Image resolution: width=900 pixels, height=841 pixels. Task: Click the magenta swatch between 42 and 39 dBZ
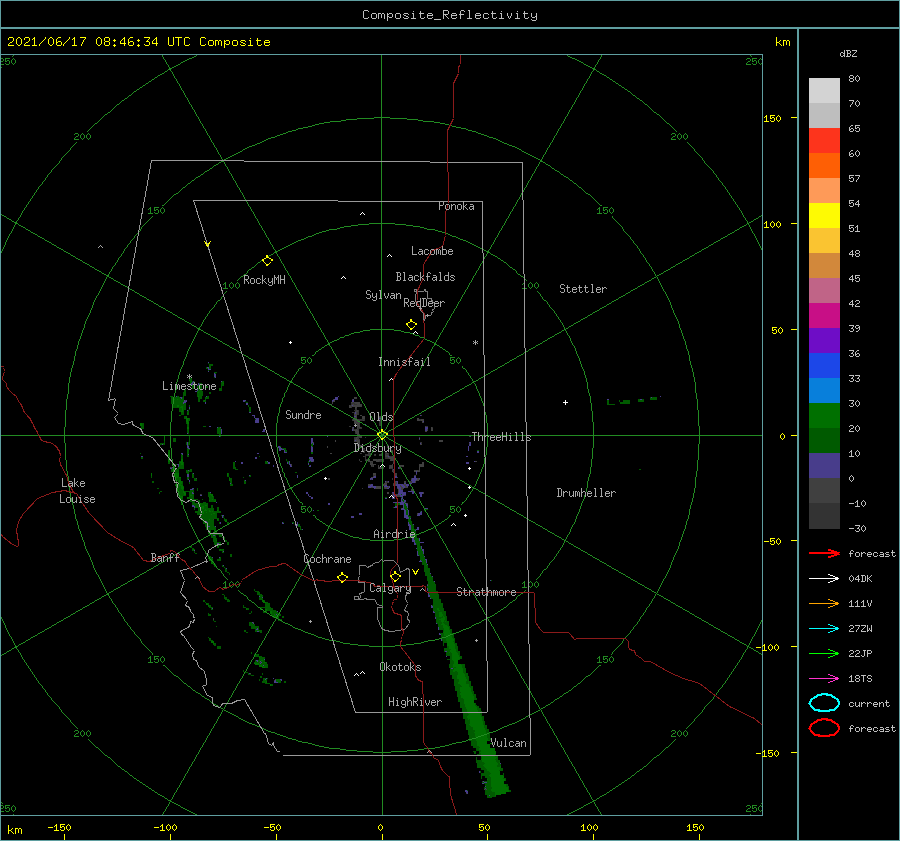(824, 316)
